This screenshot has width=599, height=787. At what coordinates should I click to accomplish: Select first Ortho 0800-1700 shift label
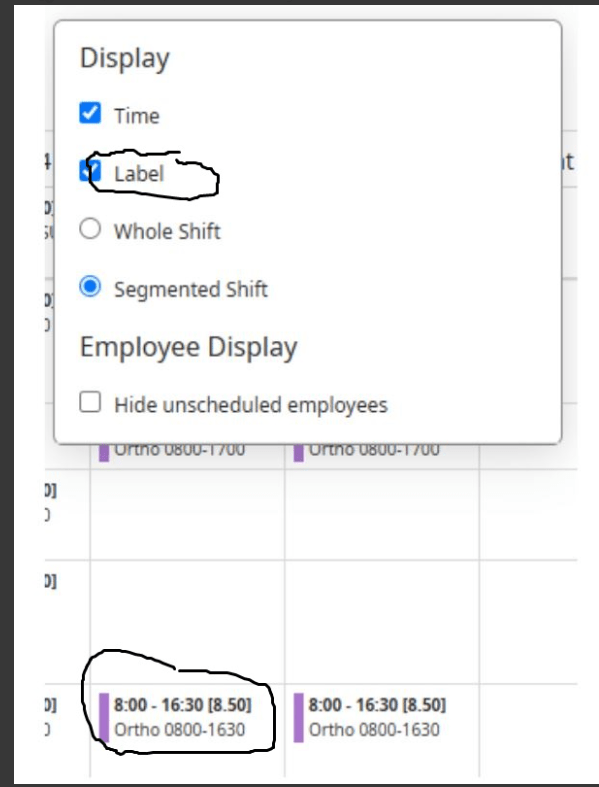click(179, 450)
